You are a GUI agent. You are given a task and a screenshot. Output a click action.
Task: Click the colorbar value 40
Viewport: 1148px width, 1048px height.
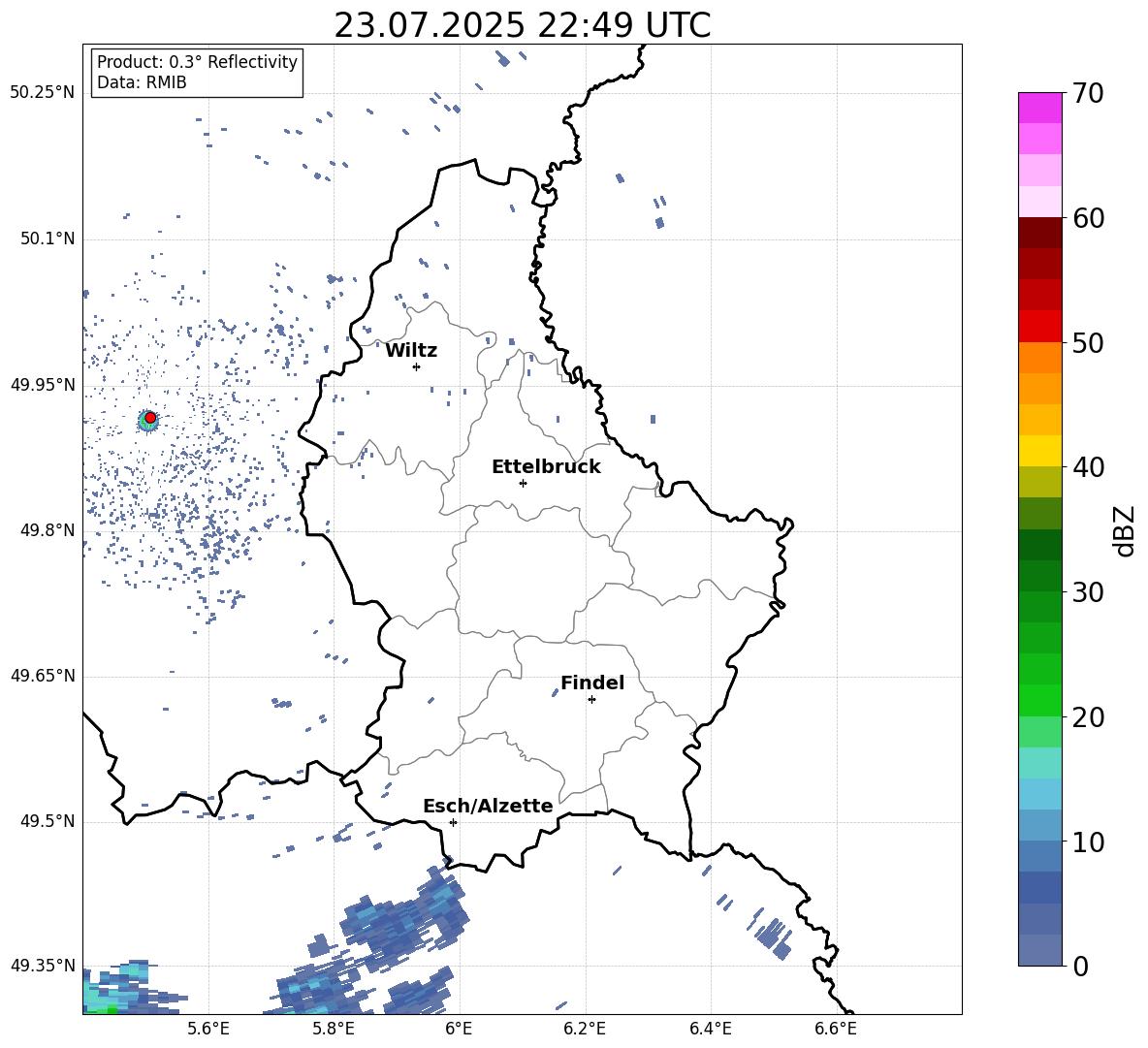pyautogui.click(x=1089, y=467)
